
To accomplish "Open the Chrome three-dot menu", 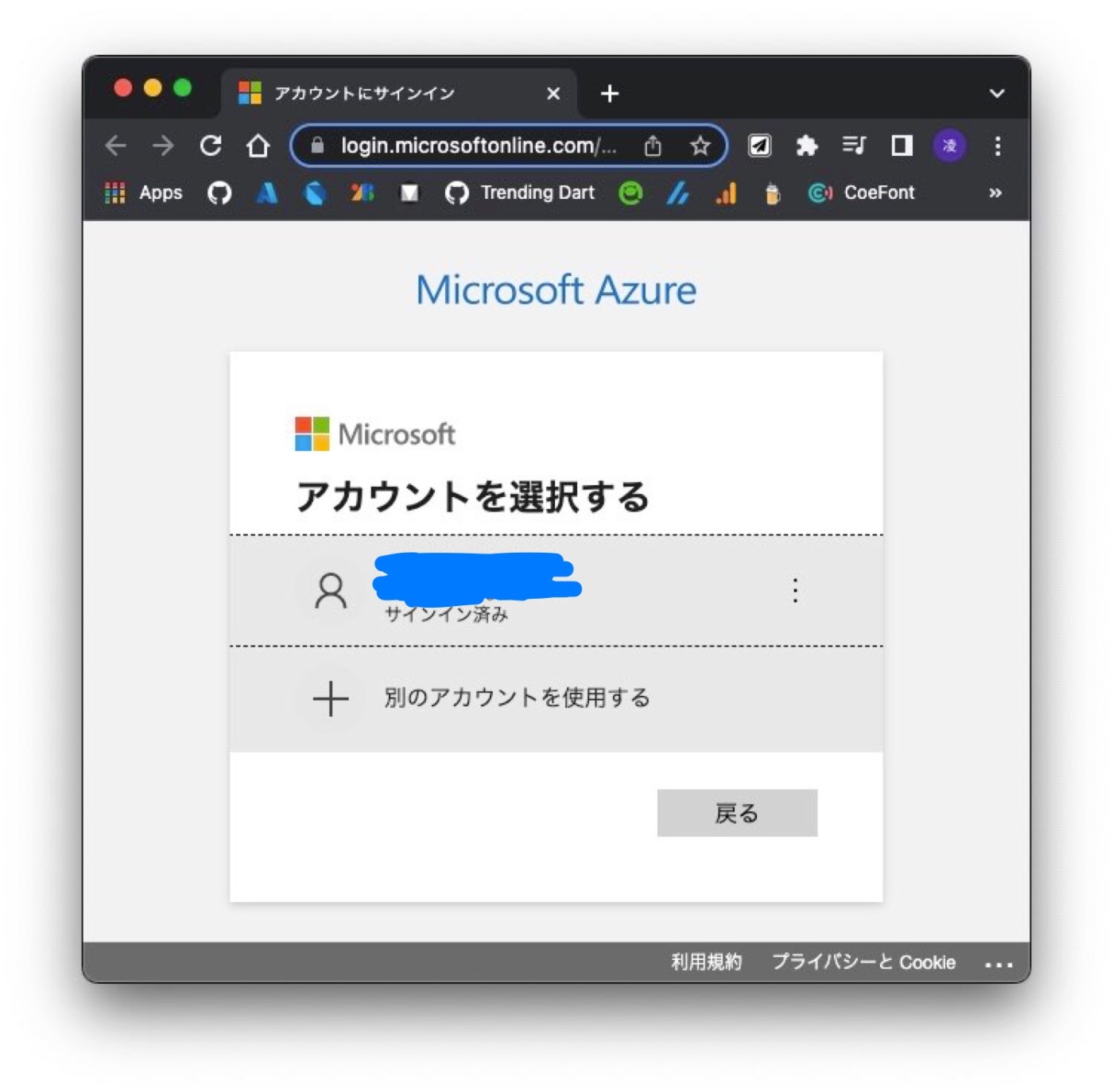I will pos(998,146).
